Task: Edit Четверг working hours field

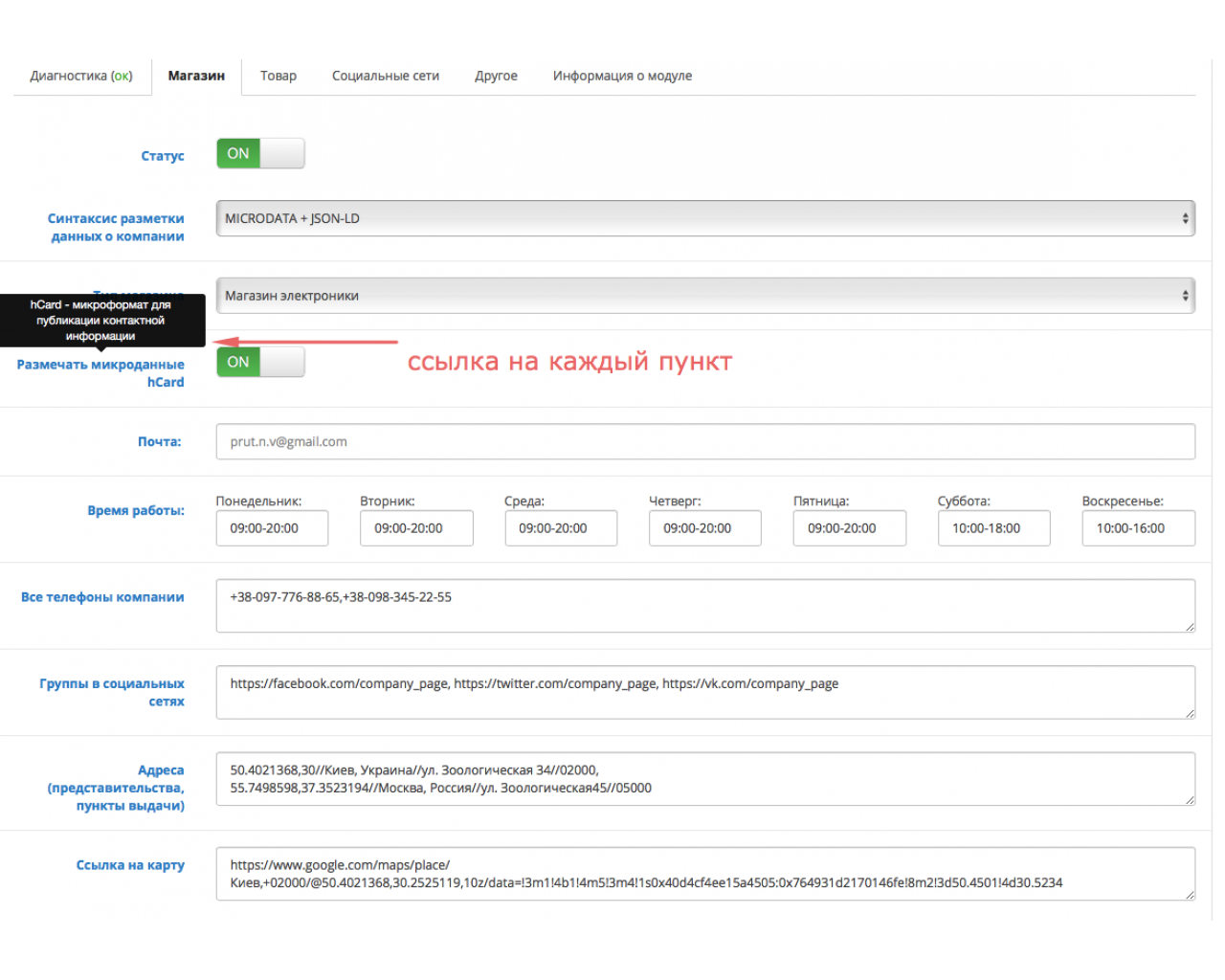Action: [x=705, y=528]
